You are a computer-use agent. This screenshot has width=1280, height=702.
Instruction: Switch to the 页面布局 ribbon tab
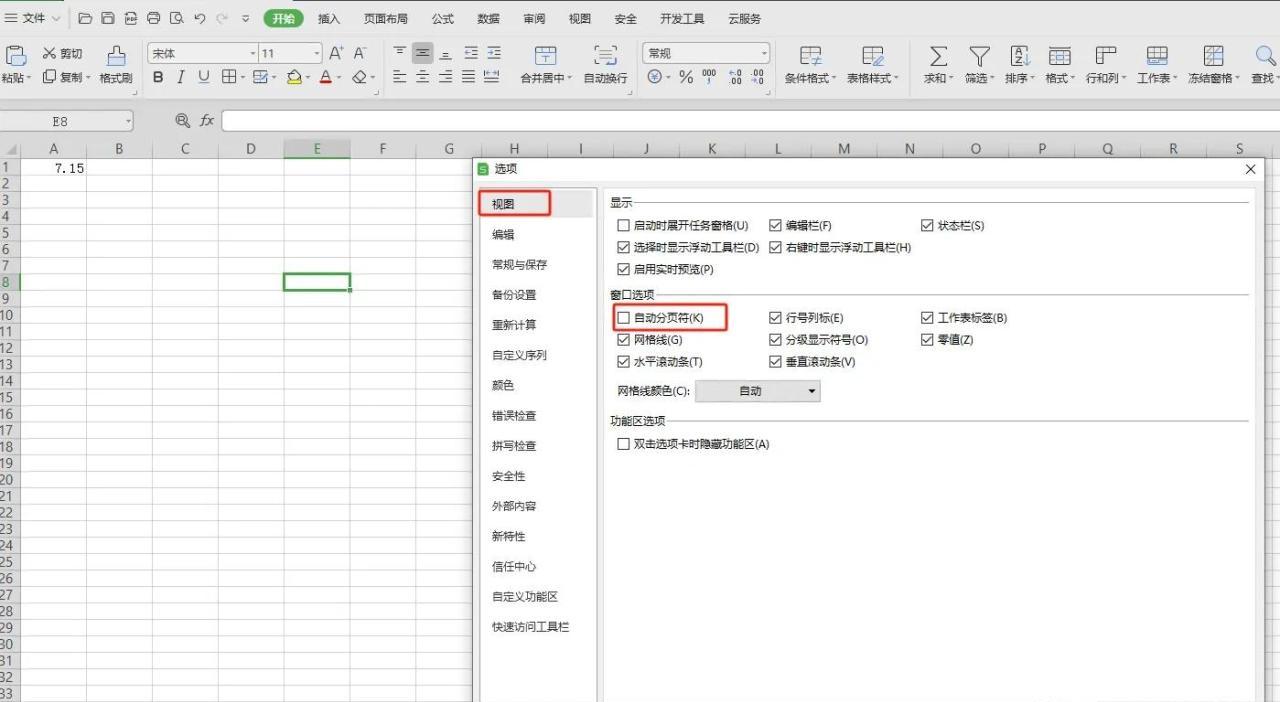click(385, 18)
